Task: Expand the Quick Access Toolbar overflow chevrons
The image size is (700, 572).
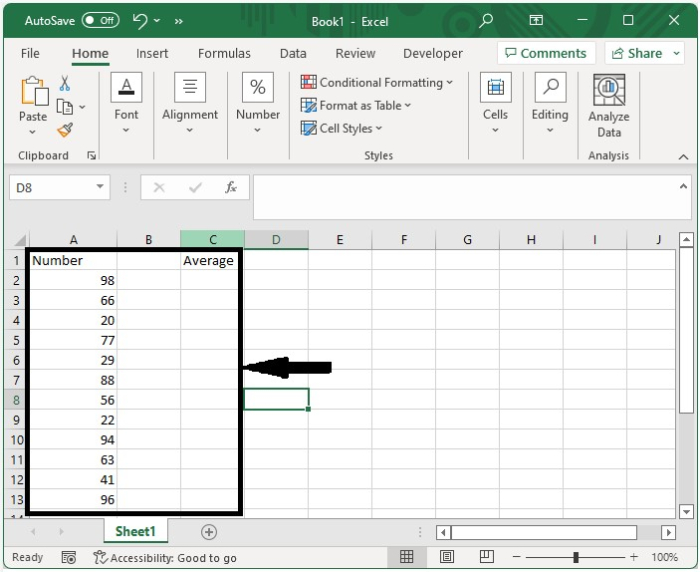Action: [179, 21]
